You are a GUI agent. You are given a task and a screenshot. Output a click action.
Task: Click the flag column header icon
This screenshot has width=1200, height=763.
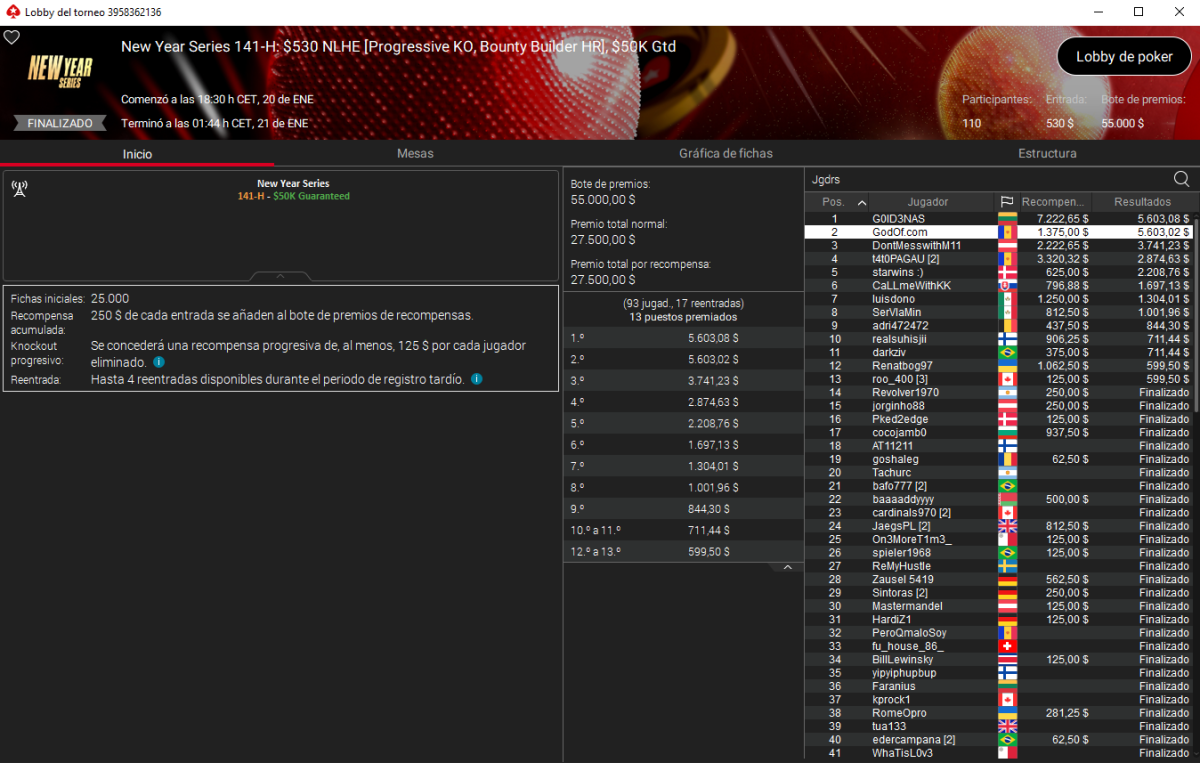pos(1006,201)
